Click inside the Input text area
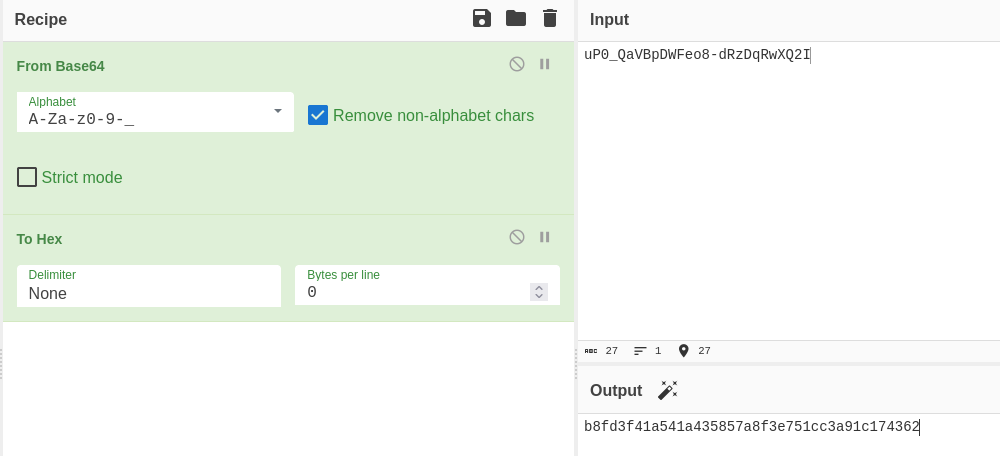The image size is (1000, 456). [788, 200]
